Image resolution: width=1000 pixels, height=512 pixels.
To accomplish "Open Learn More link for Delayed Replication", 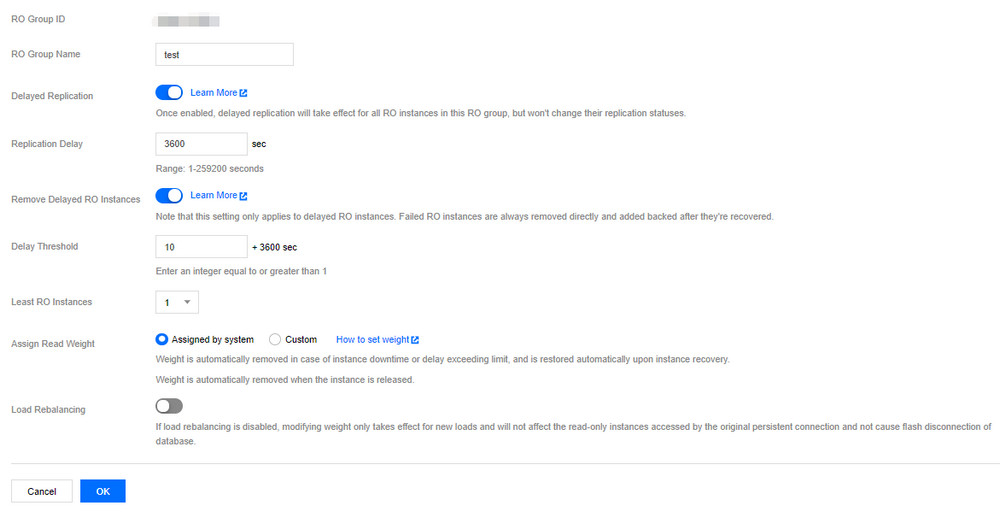I will click(213, 93).
